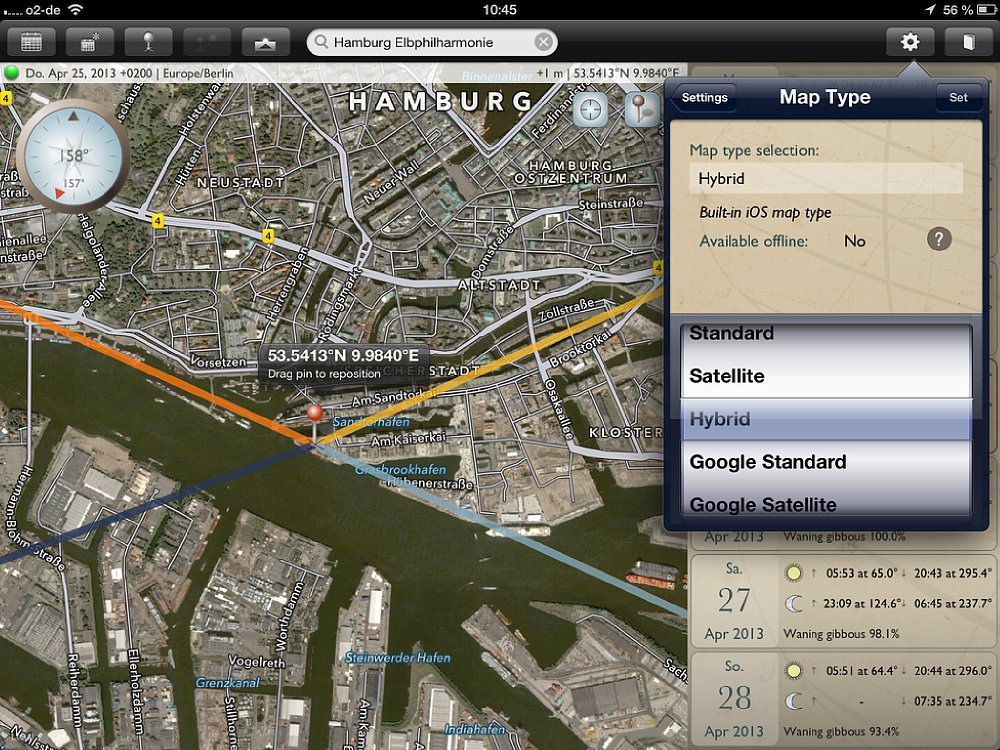Go back with the Settings button
The width and height of the screenshot is (1000, 750).
coord(704,98)
